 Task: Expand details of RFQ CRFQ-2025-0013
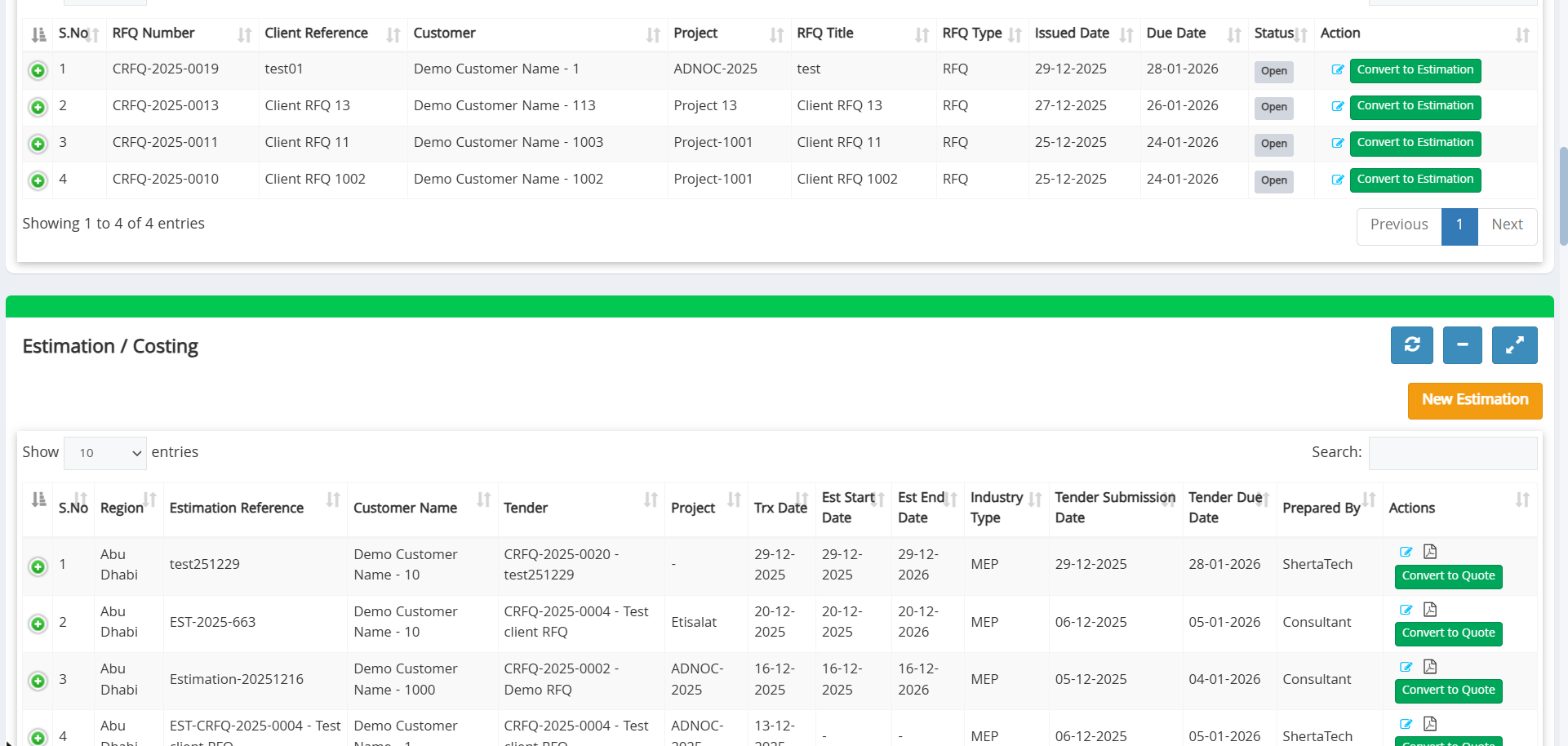point(37,107)
